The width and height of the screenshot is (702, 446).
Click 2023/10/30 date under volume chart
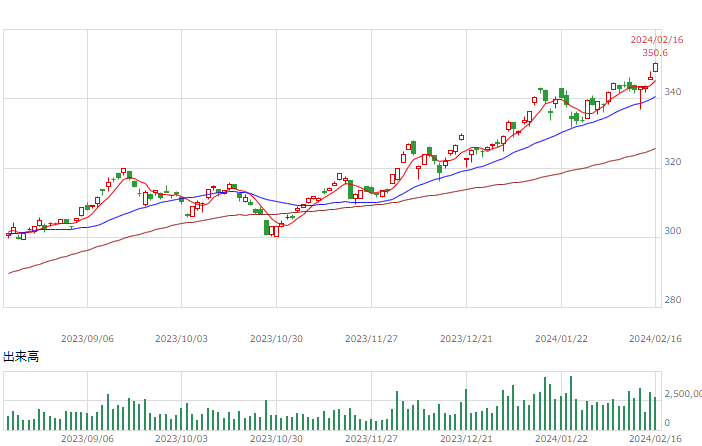276,438
